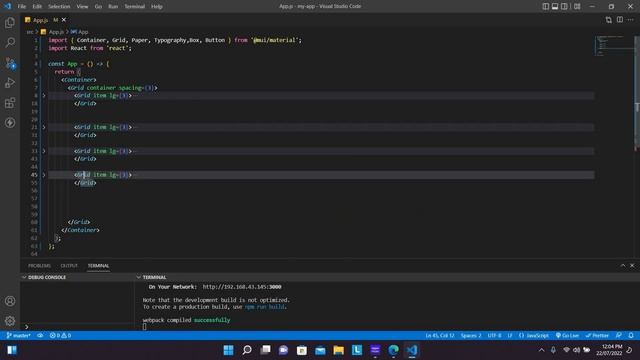Maximize the panel using the up chevron
Screen dimensions: 640x360
pos(623,266)
